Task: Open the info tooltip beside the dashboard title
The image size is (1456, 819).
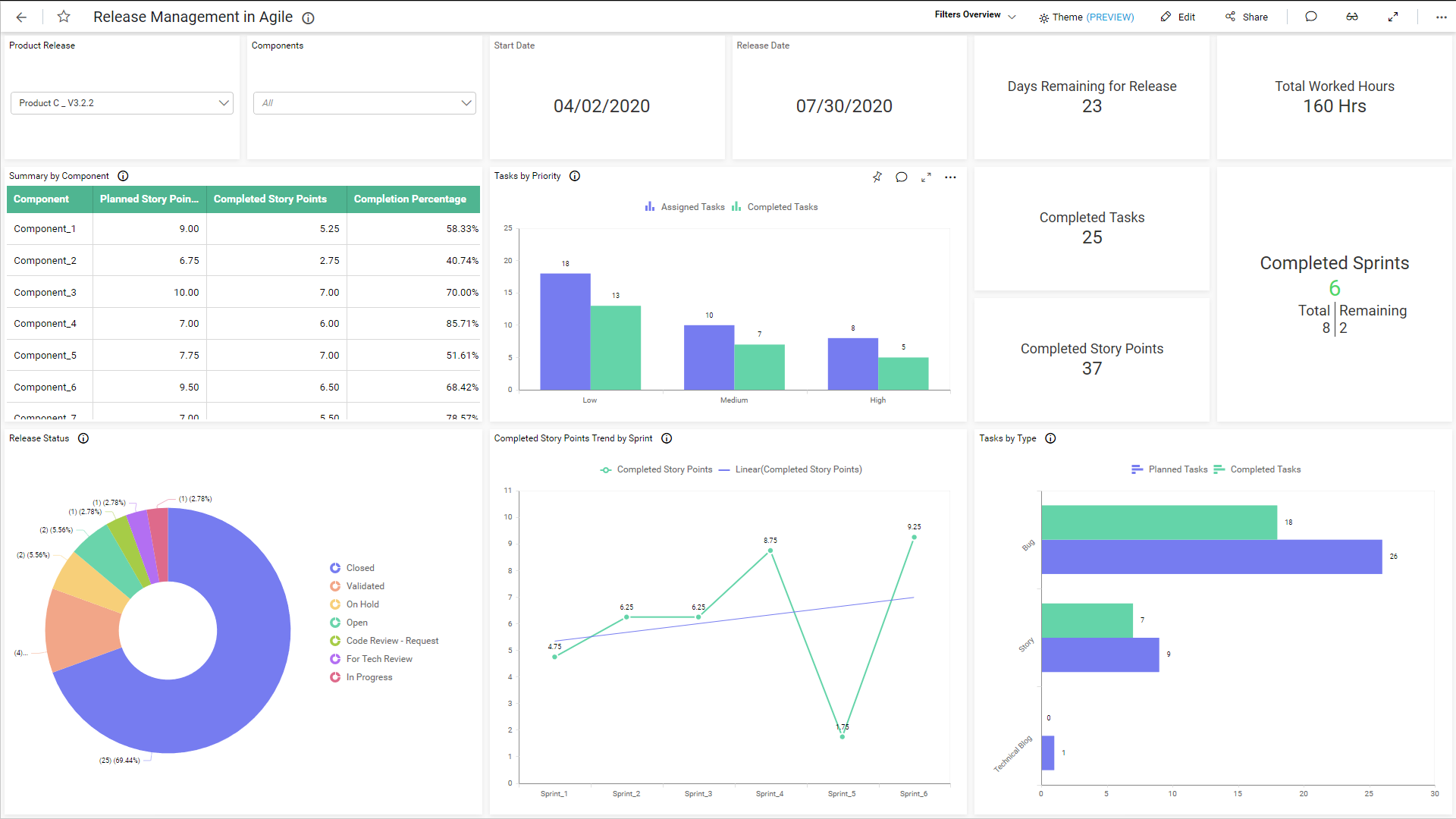Action: coord(308,18)
